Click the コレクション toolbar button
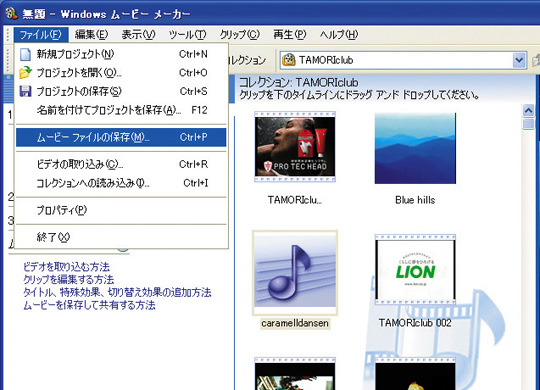The width and height of the screenshot is (540, 390). pos(247,60)
